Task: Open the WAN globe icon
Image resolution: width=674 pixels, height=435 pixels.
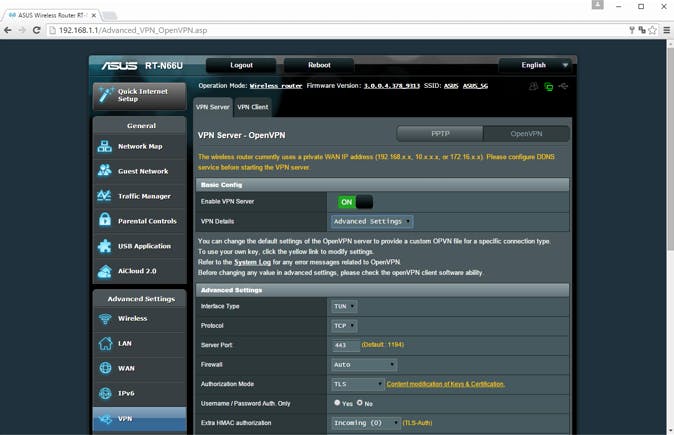Action: click(x=104, y=368)
